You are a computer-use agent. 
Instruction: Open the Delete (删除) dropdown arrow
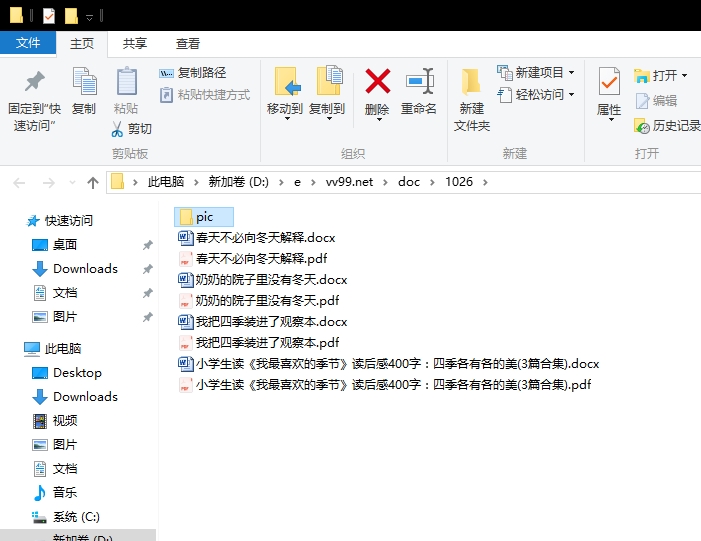pyautogui.click(x=379, y=119)
